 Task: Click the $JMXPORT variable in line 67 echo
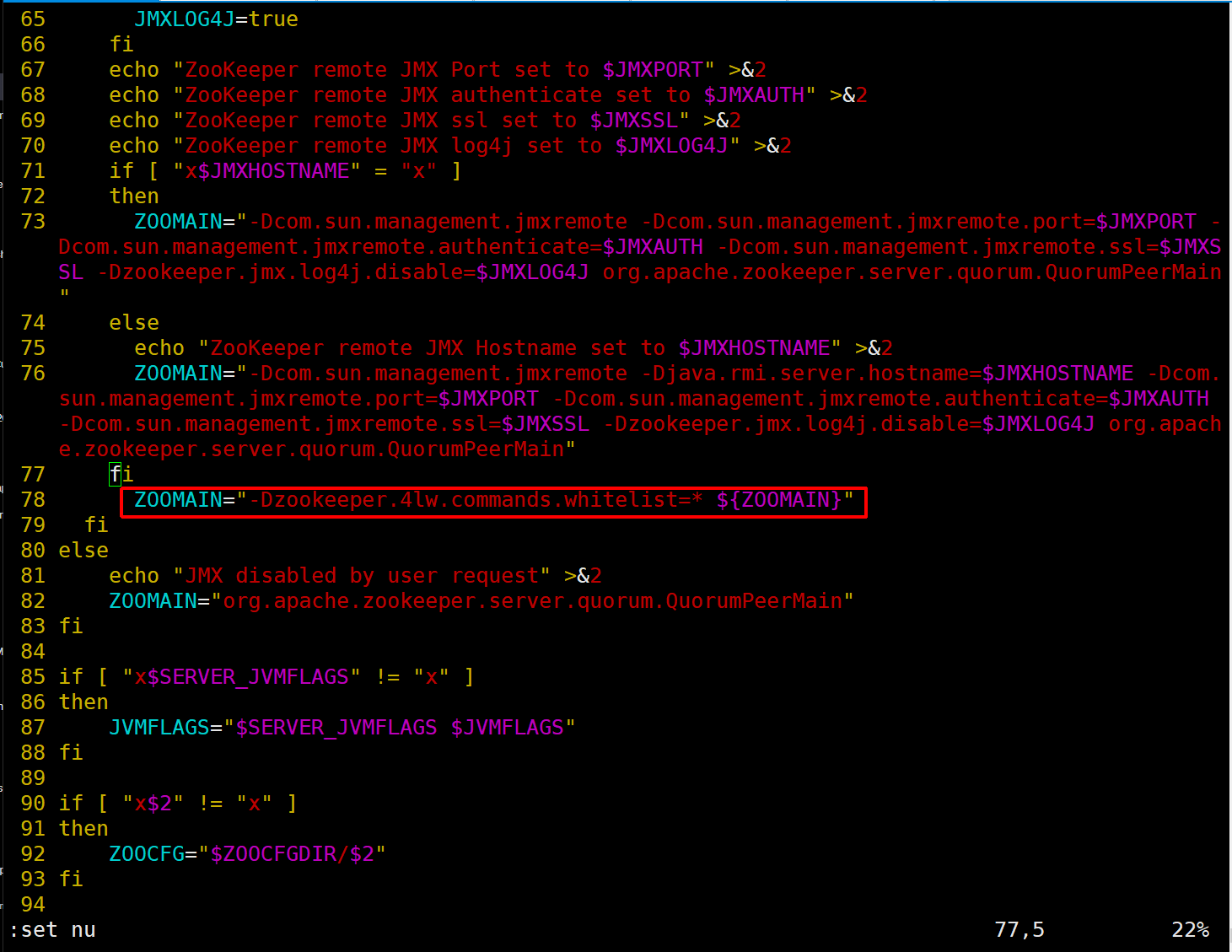653,70
